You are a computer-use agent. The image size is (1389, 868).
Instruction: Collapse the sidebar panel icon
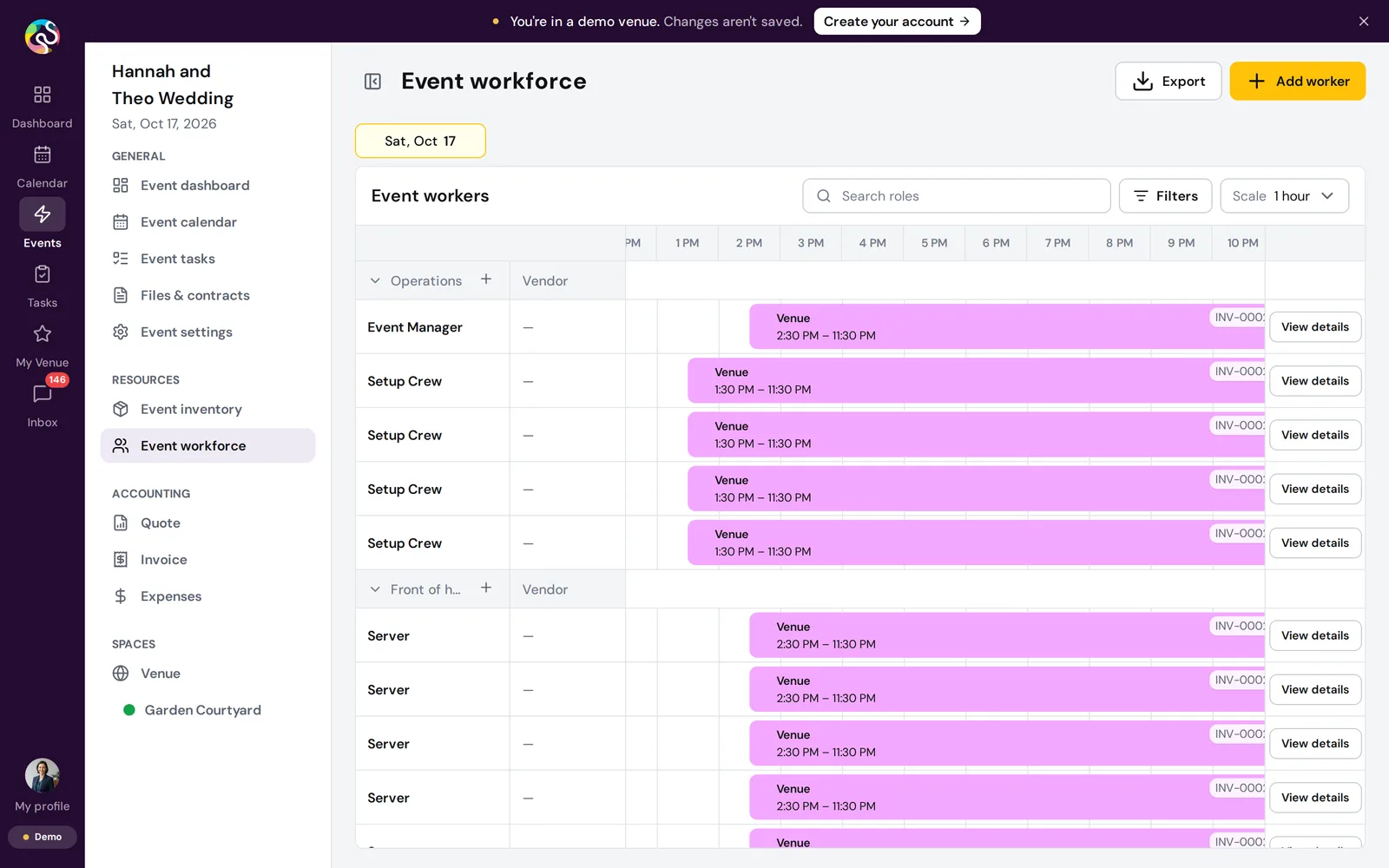click(372, 82)
